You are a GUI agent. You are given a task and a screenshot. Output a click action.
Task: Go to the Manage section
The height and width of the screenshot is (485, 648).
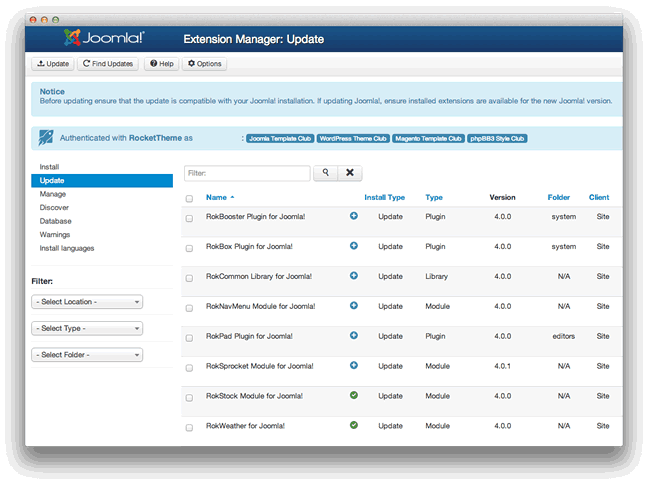[x=52, y=194]
